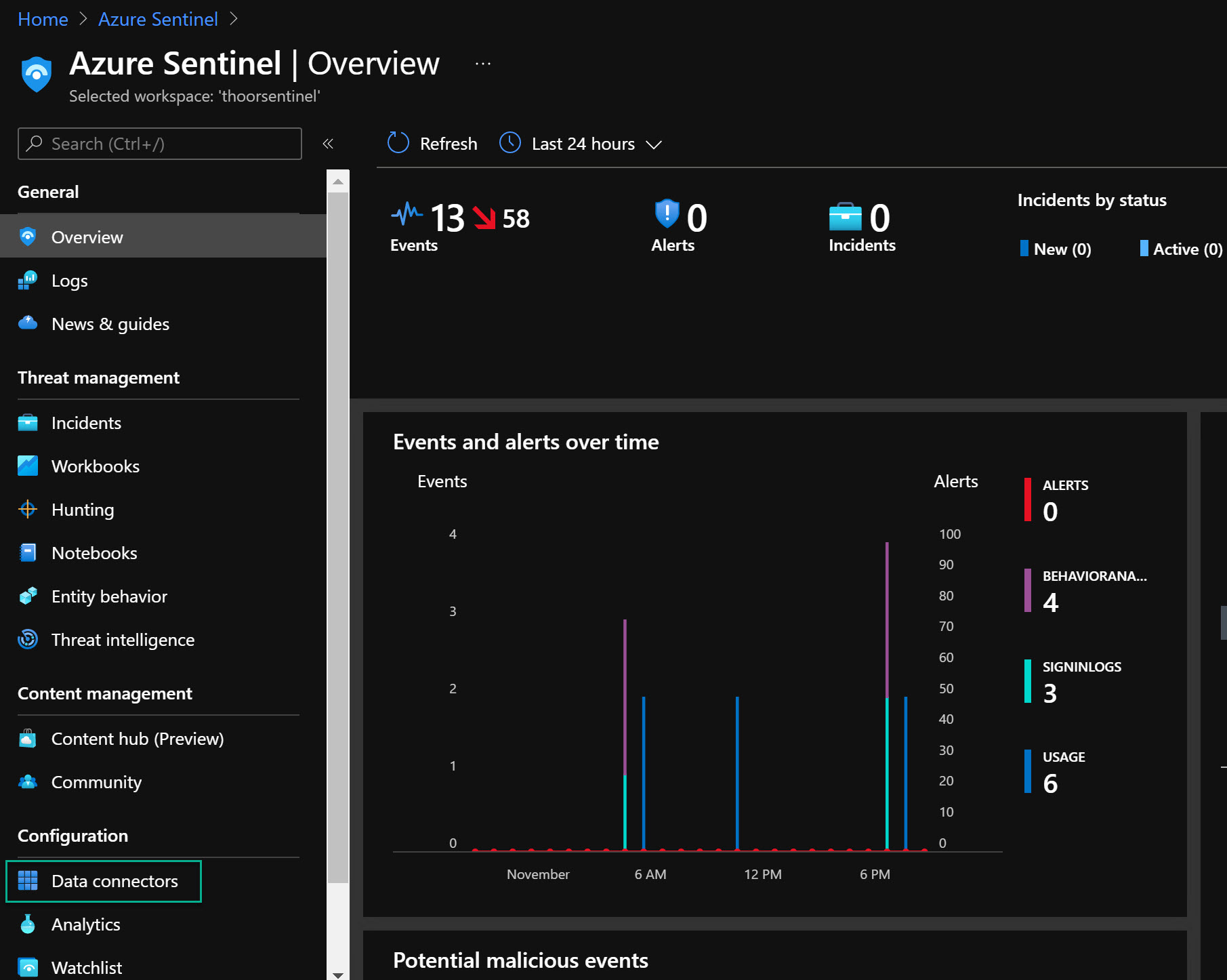This screenshot has width=1227, height=980.
Task: Click the Community people icon
Action: click(28, 781)
